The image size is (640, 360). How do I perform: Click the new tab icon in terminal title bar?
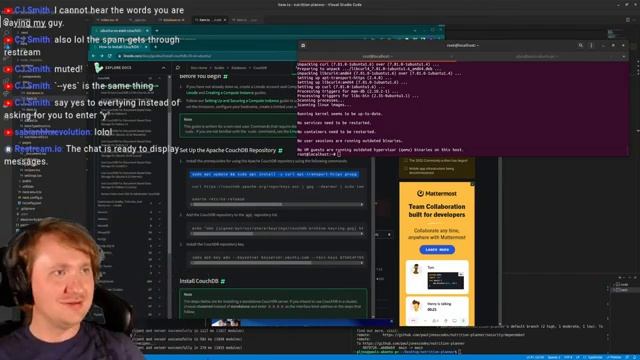point(303,45)
